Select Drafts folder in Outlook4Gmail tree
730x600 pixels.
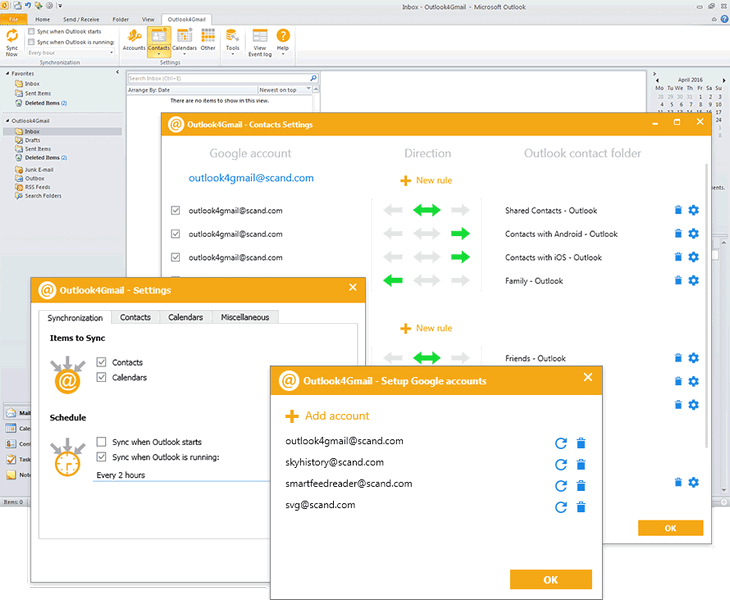click(x=32, y=140)
